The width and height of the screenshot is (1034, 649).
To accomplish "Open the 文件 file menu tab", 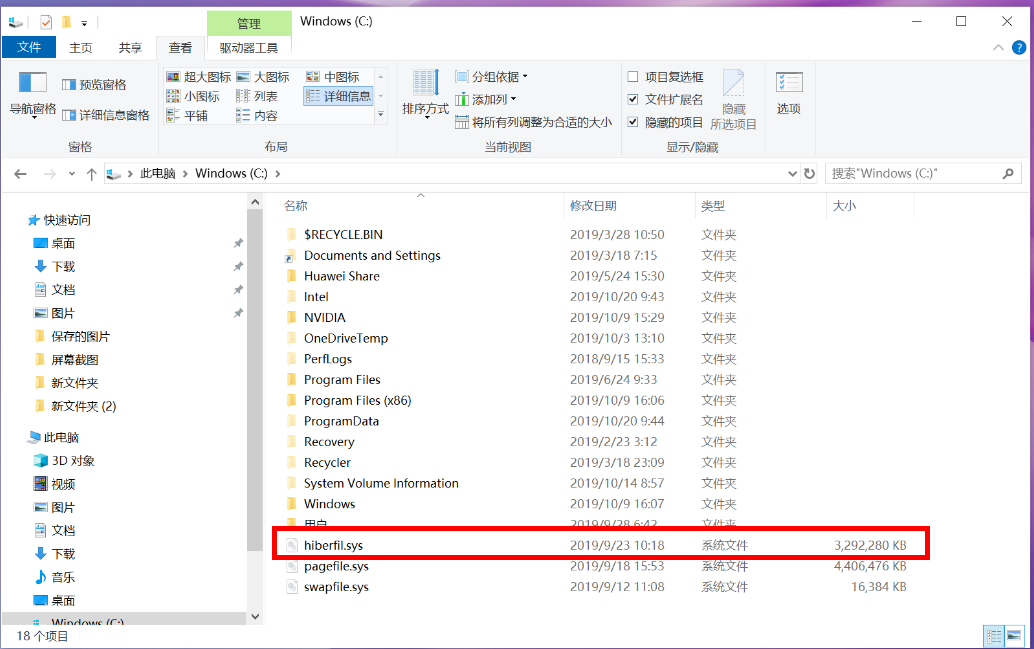I will pyautogui.click(x=29, y=47).
